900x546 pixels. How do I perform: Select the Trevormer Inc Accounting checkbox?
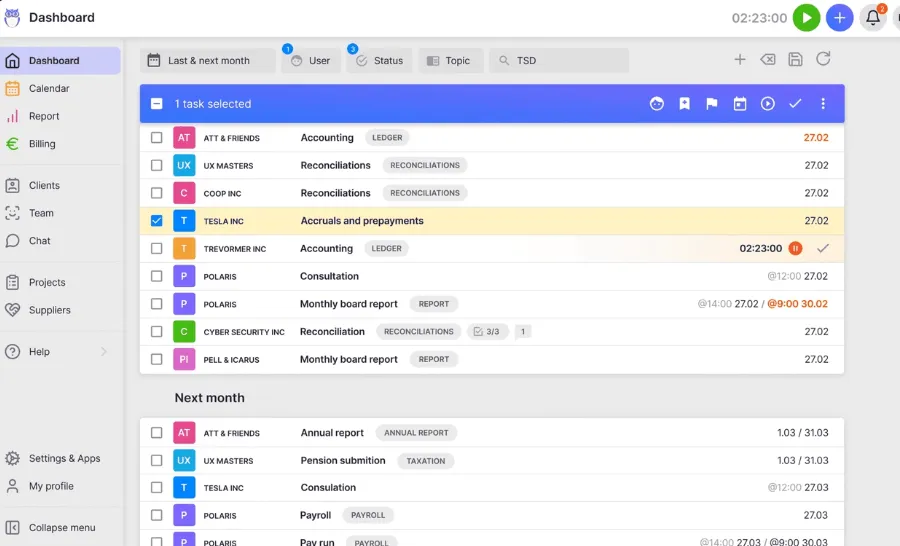[x=156, y=248]
